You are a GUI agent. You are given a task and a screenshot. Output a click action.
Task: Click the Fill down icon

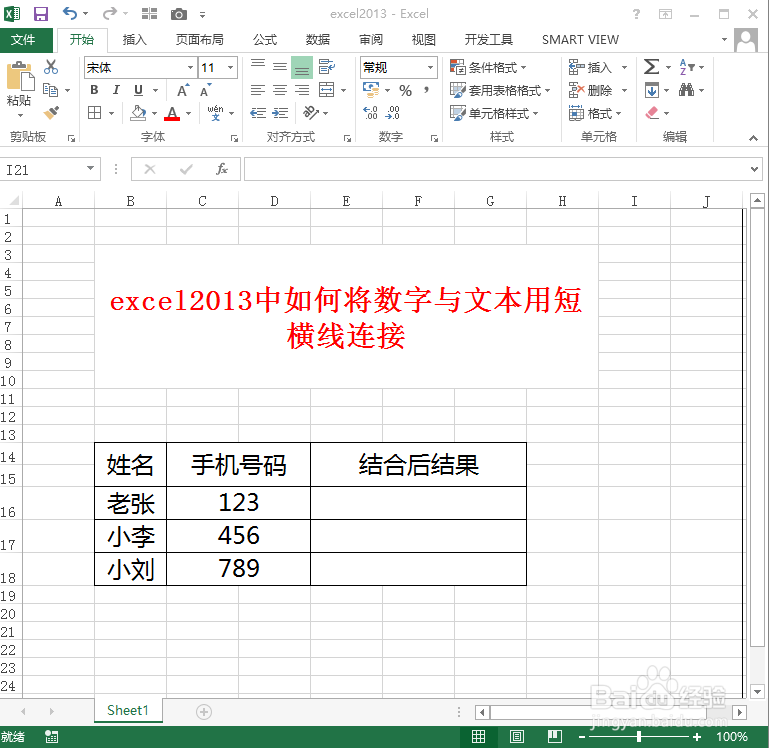[652, 90]
